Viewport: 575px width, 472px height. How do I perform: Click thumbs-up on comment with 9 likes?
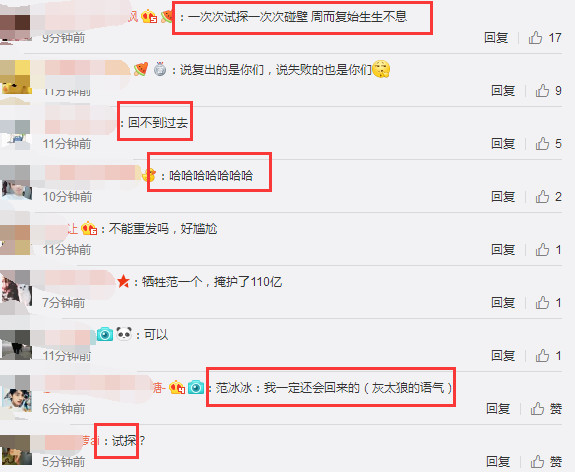coord(542,90)
